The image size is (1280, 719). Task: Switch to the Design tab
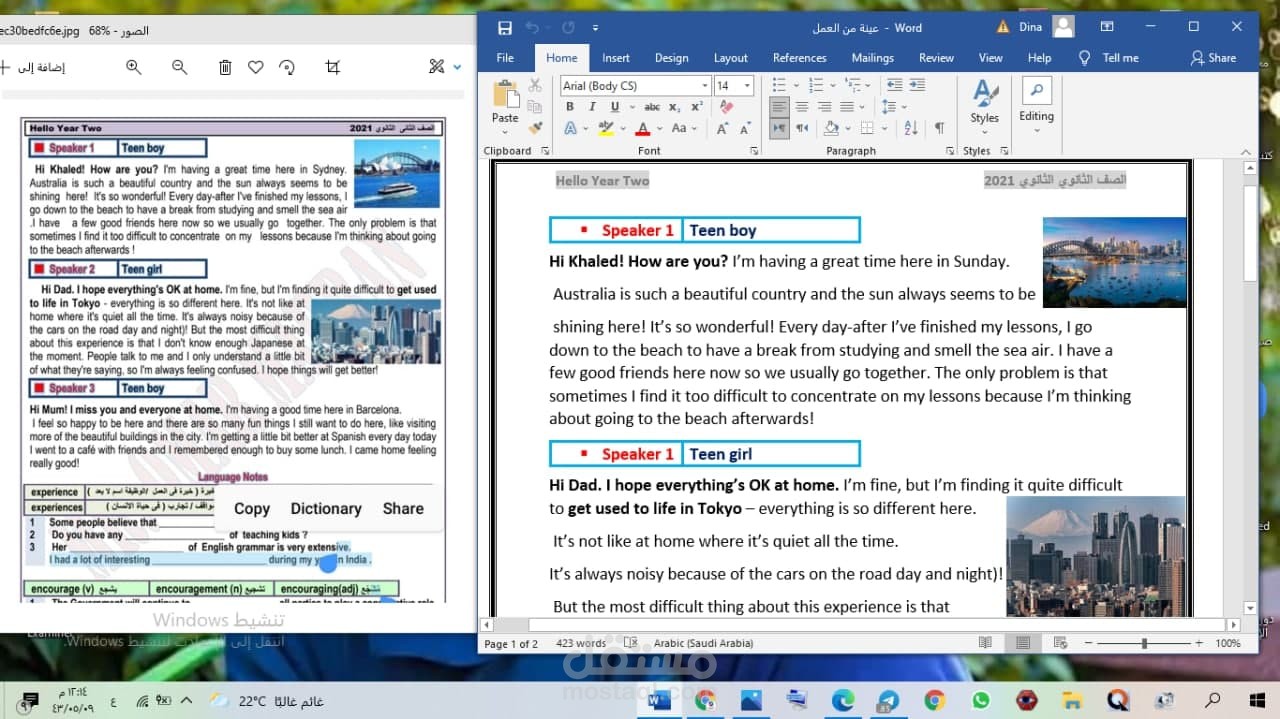coord(671,58)
